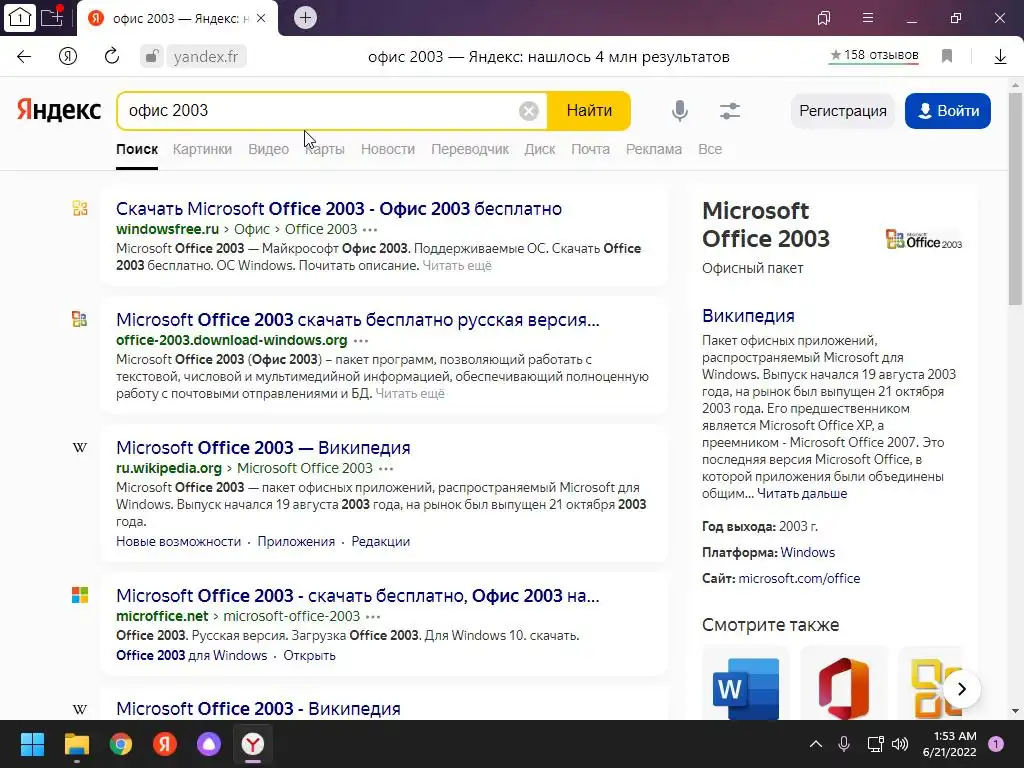This screenshot has width=1024, height=768.
Task: Open Yandex home via the Я toolbar icon
Action: point(68,56)
